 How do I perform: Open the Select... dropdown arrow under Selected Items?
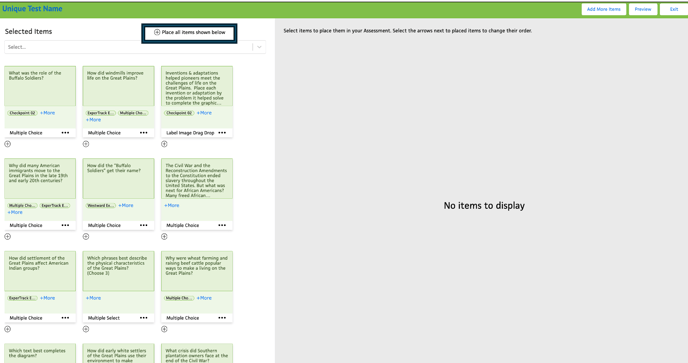(259, 47)
